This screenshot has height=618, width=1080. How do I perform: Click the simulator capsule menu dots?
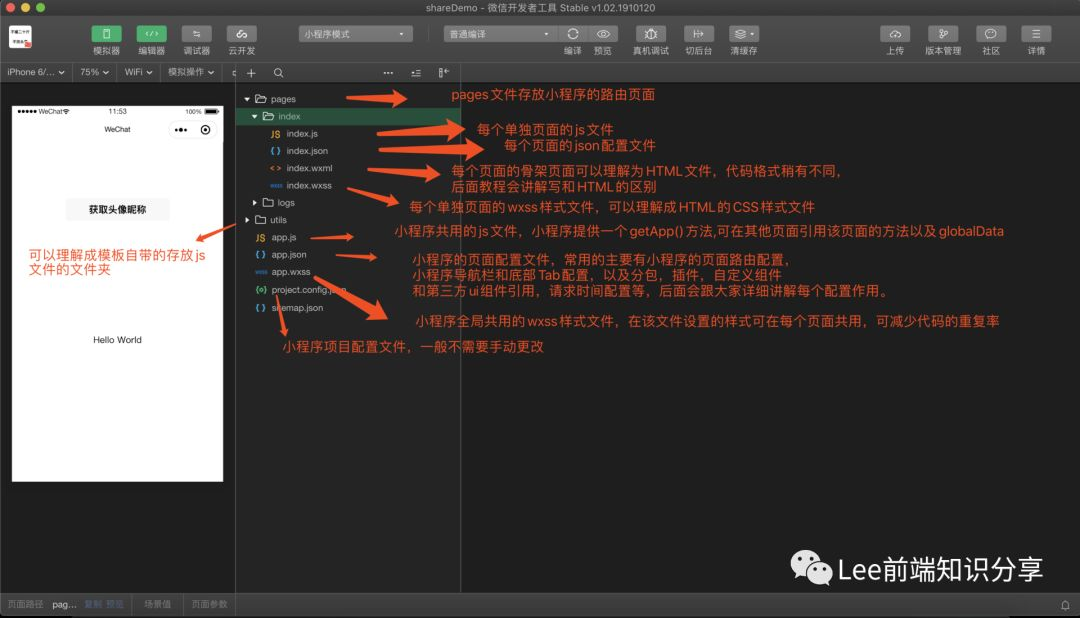(x=180, y=130)
